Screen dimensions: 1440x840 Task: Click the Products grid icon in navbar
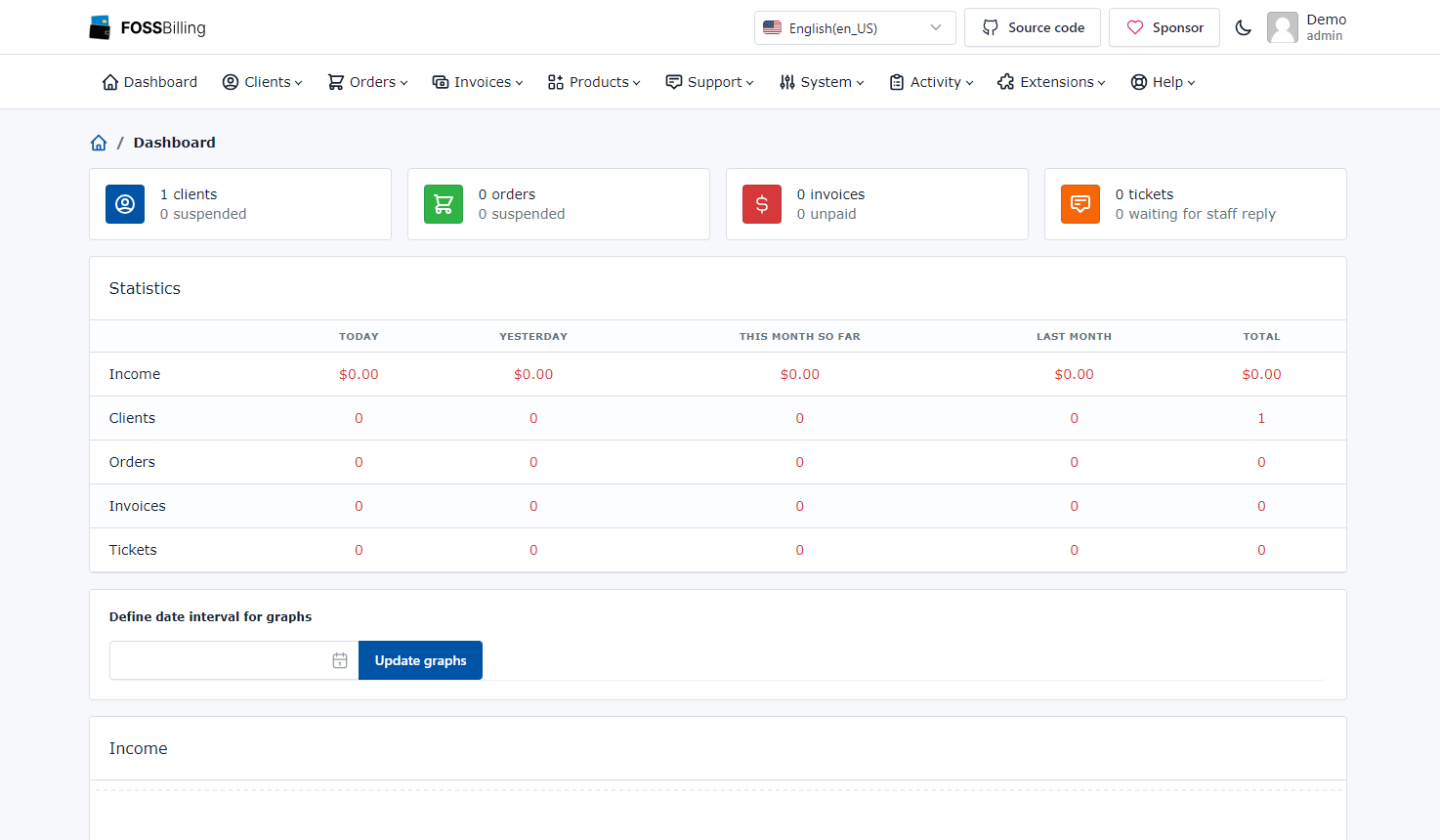[556, 82]
